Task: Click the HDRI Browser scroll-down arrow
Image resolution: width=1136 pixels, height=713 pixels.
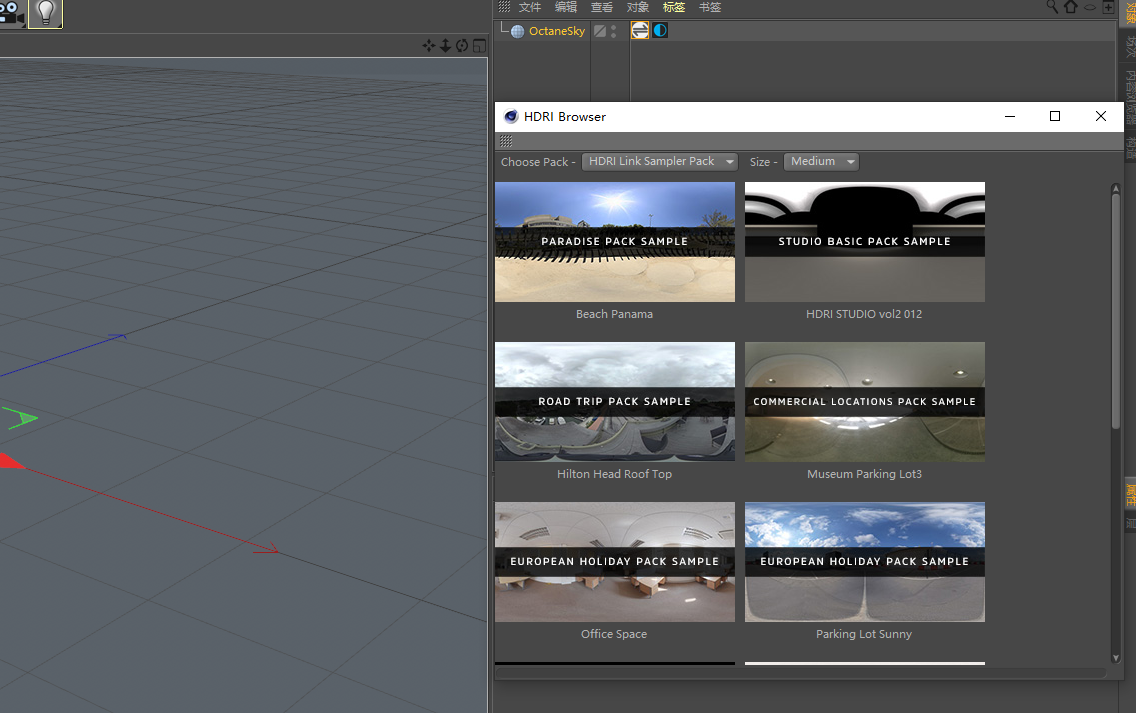Action: coord(1116,658)
